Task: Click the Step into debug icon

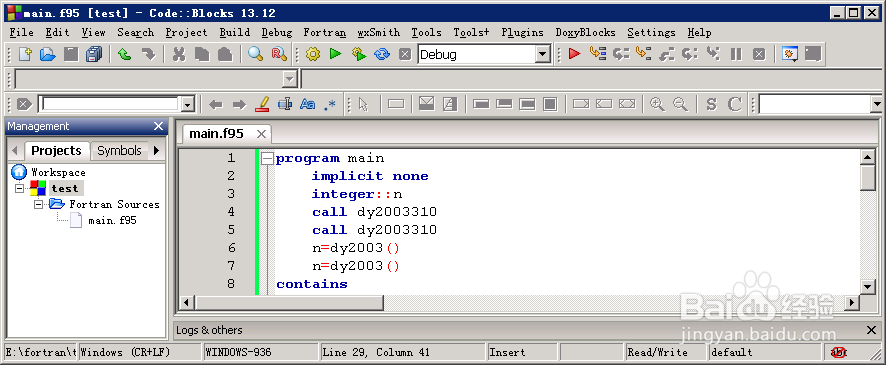Action: coord(644,54)
